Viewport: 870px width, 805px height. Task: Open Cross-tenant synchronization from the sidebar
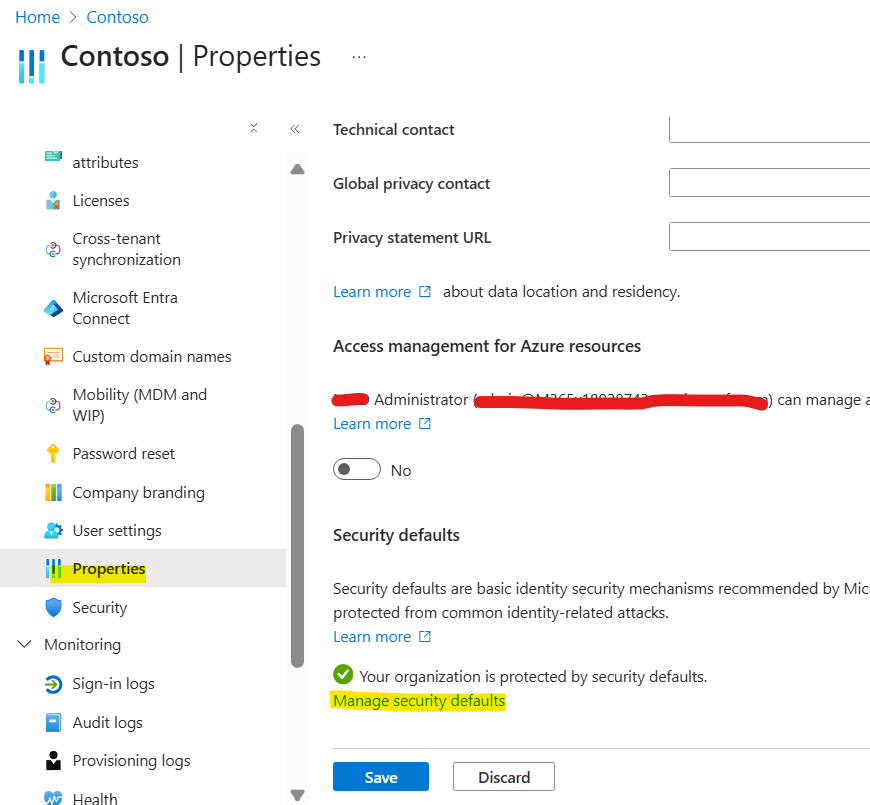[x=55, y=248]
